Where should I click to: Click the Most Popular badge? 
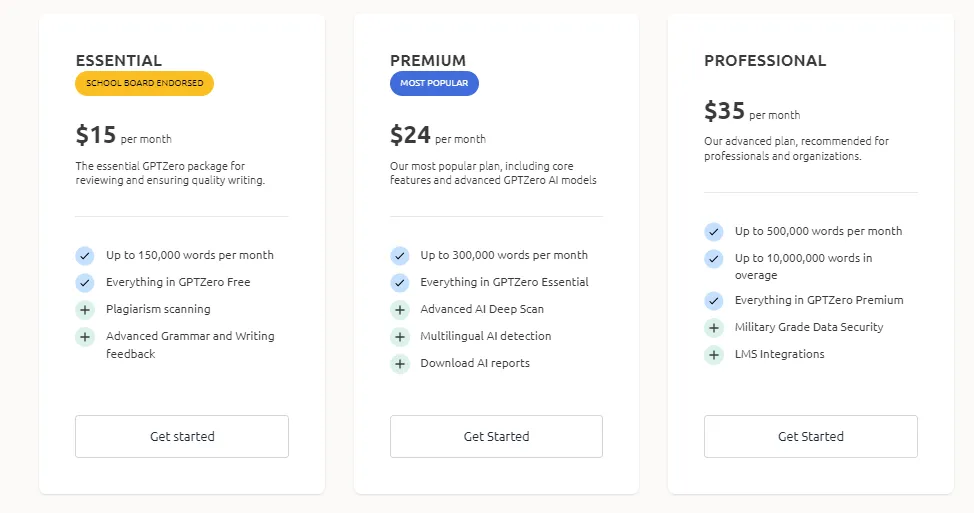pyautogui.click(x=434, y=84)
